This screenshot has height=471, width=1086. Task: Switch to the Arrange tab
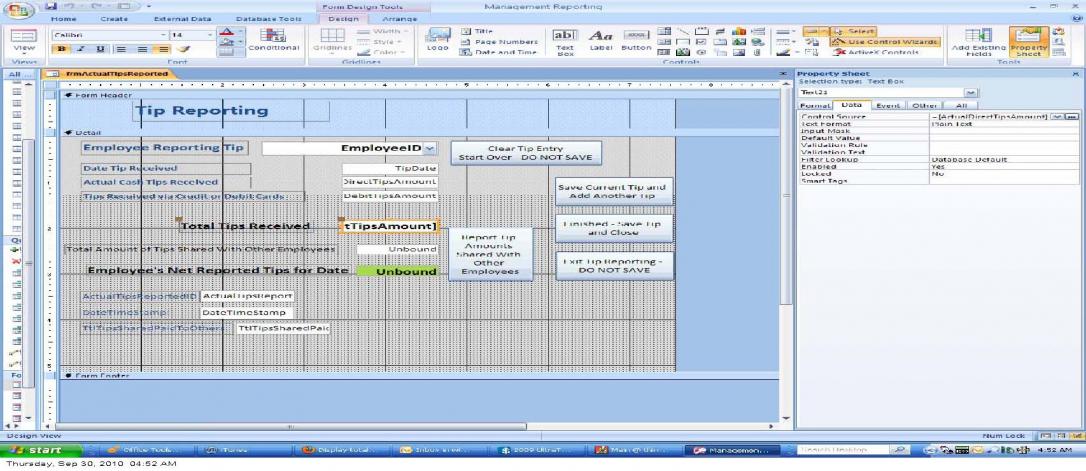click(400, 19)
